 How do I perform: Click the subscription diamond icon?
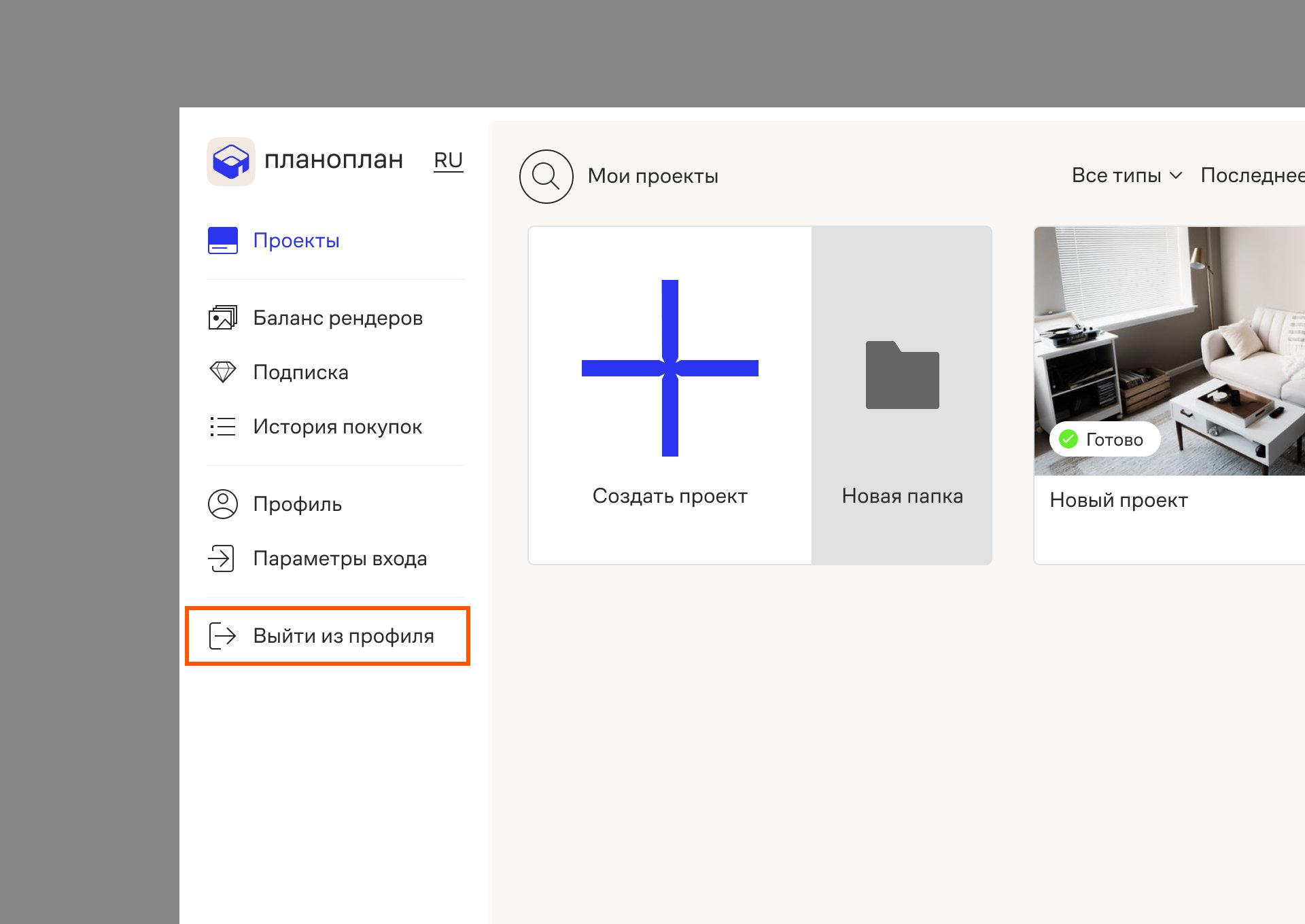(222, 372)
